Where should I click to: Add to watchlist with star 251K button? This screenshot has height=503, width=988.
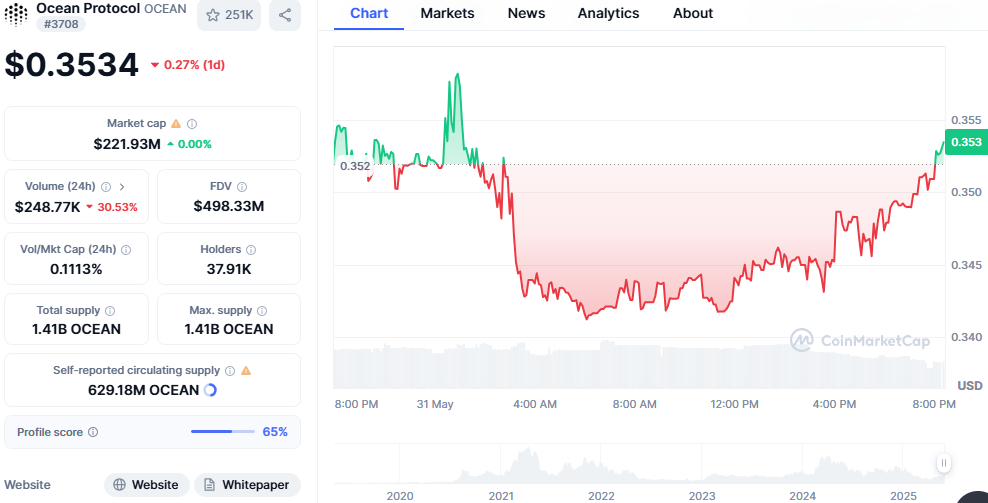(x=229, y=14)
